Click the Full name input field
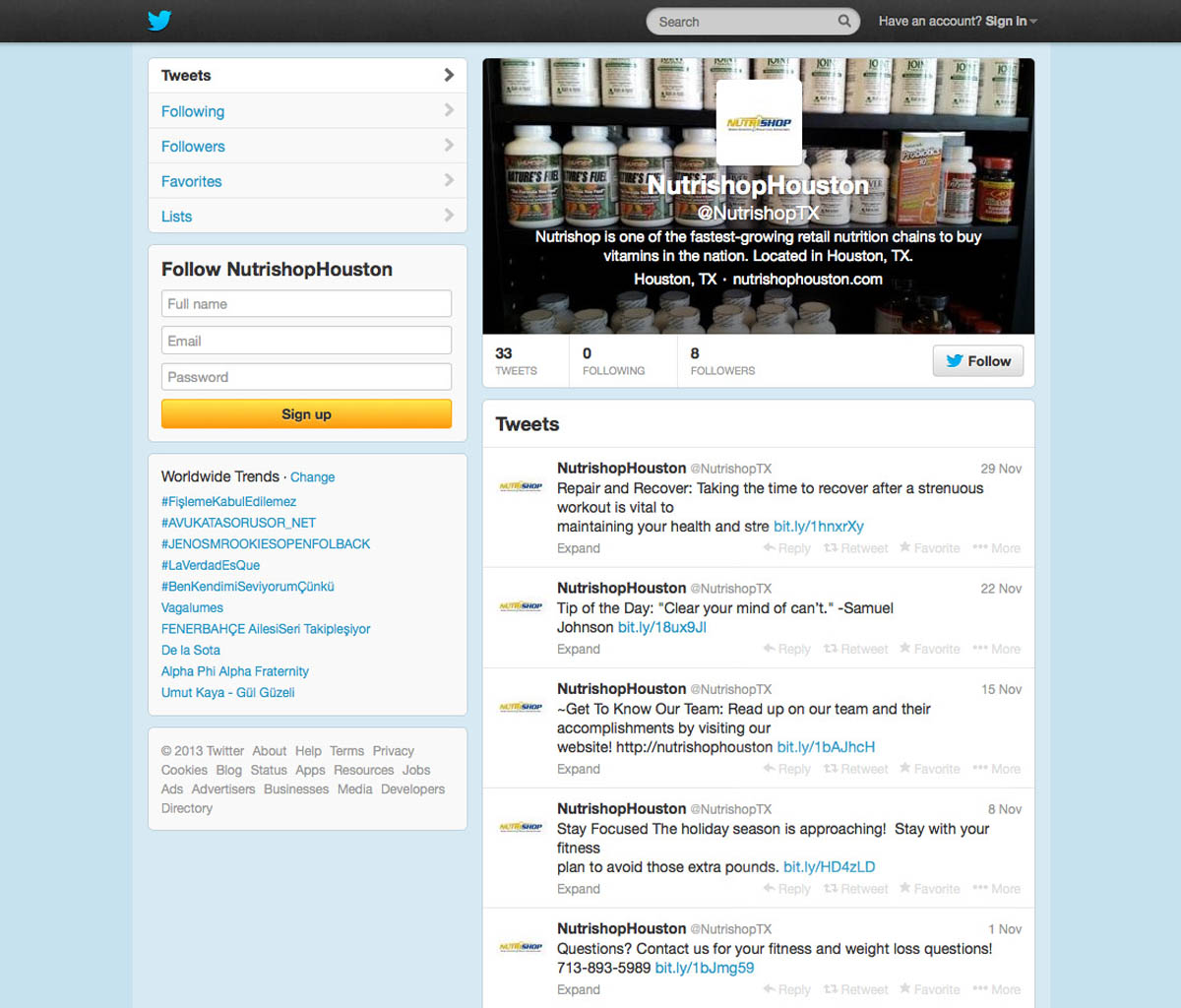This screenshot has height=1008, width=1181. tap(306, 304)
